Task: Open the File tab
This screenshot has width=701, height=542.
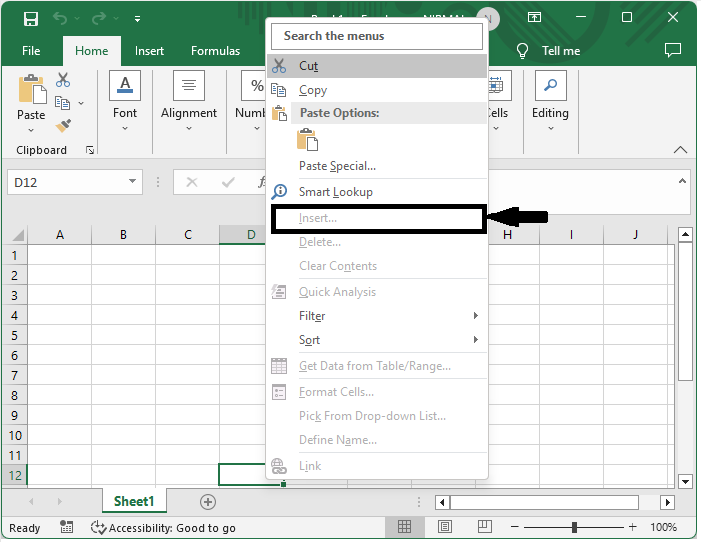Action: click(x=31, y=51)
